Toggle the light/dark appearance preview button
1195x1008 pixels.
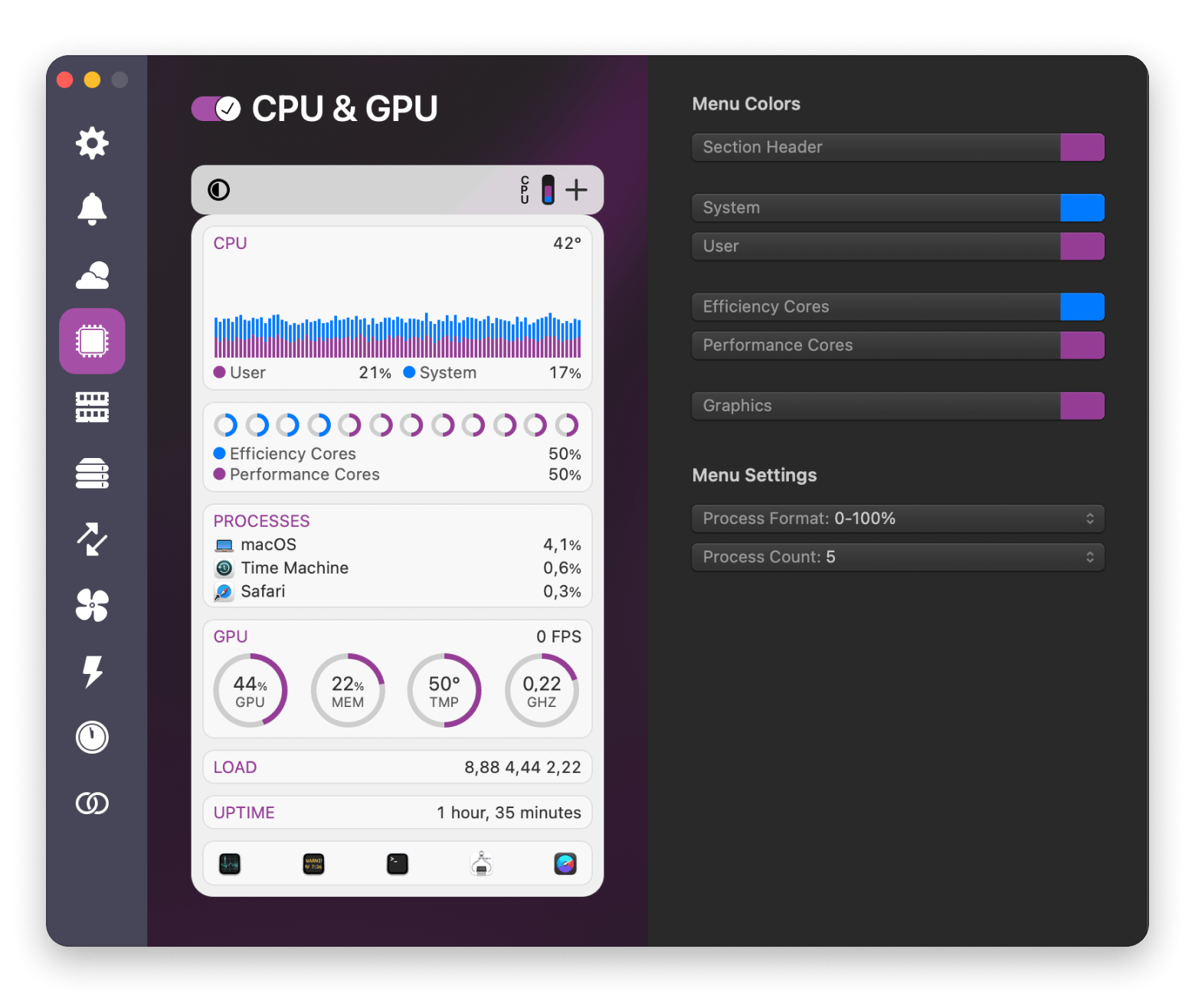coord(219,190)
